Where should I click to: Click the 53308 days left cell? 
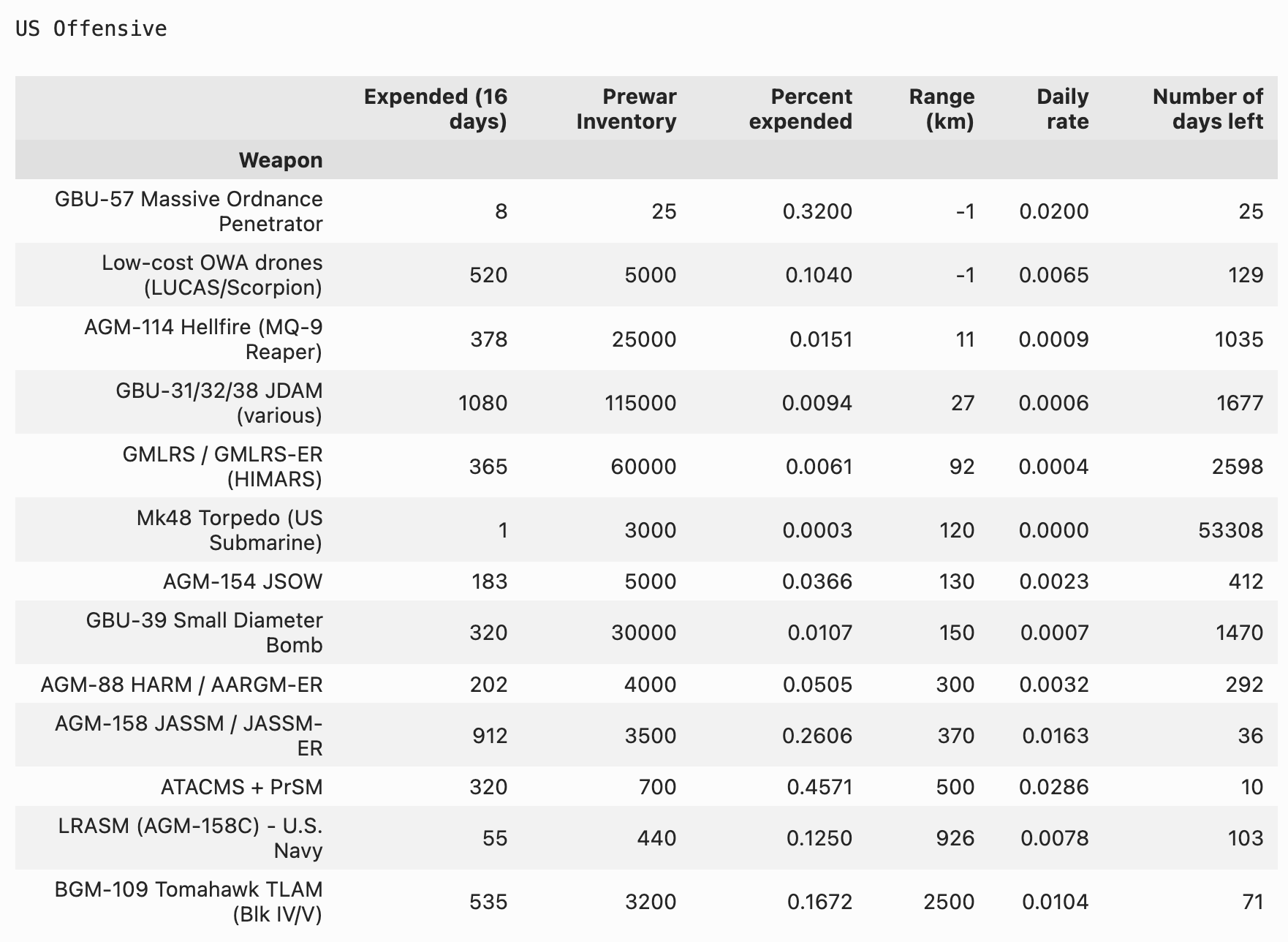[x=1230, y=530]
